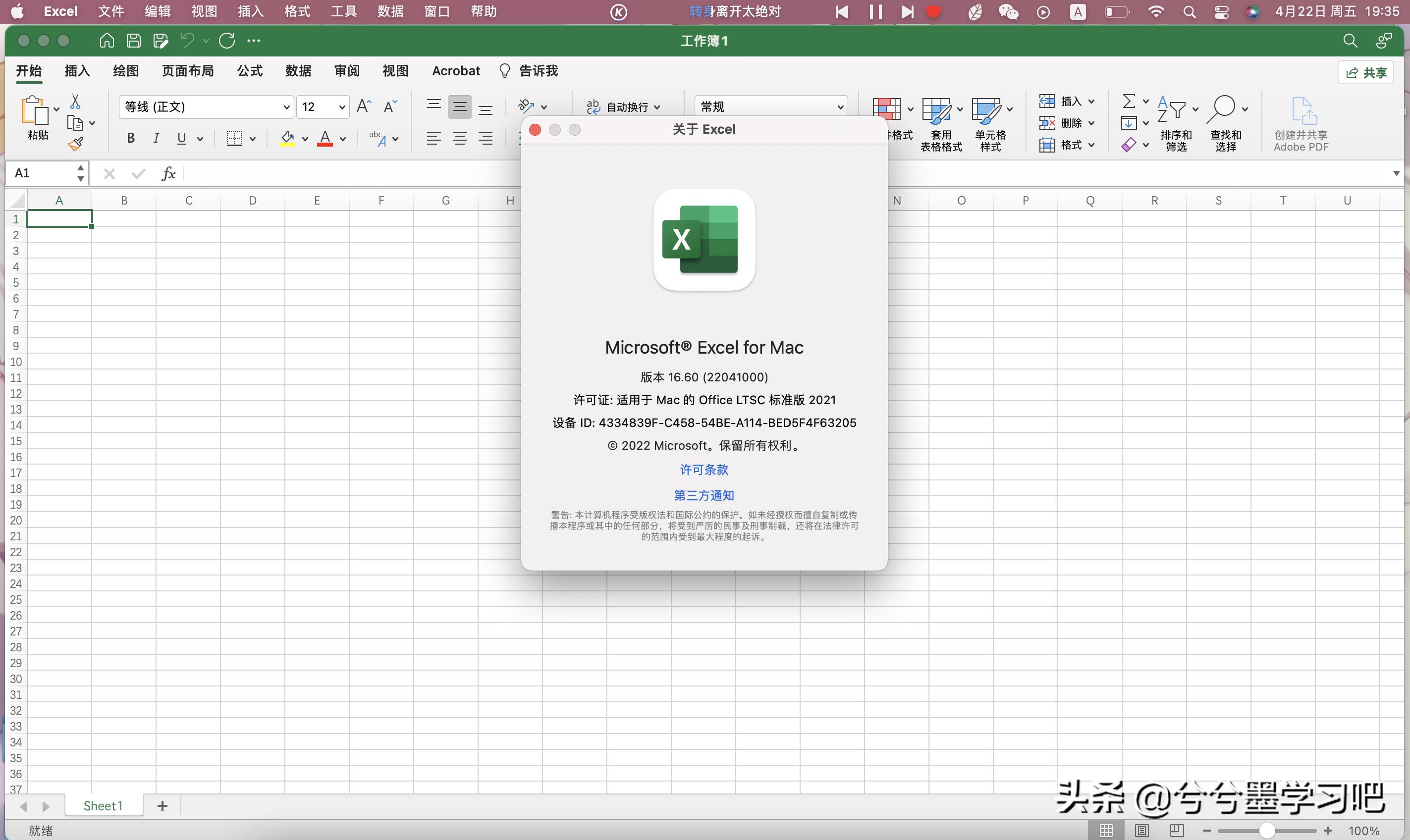Click the 第三方通知 link
The height and width of the screenshot is (840, 1410).
(704, 495)
